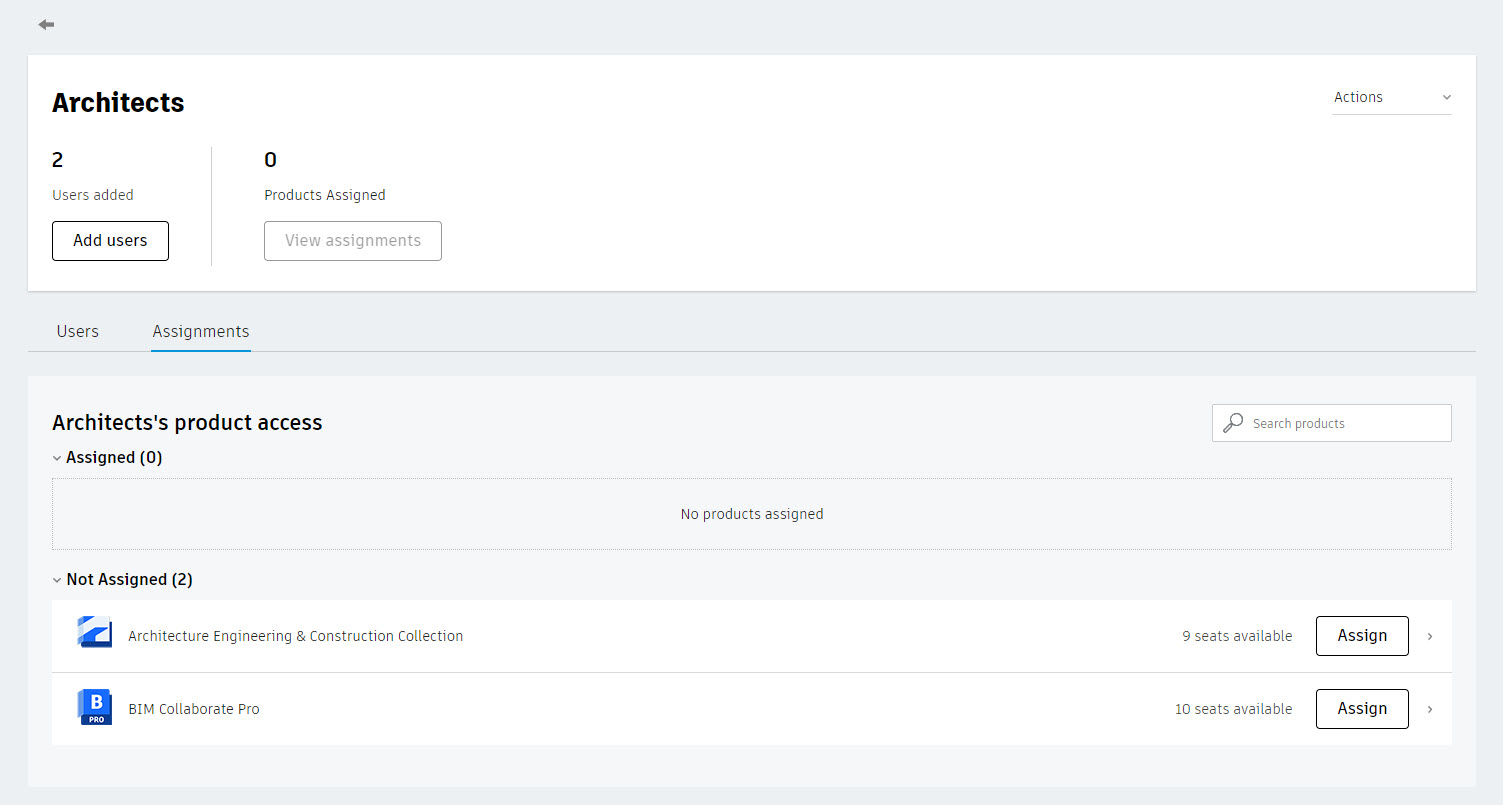Click the BIM Collaborate Pro product icon
1503x805 pixels.
94,708
